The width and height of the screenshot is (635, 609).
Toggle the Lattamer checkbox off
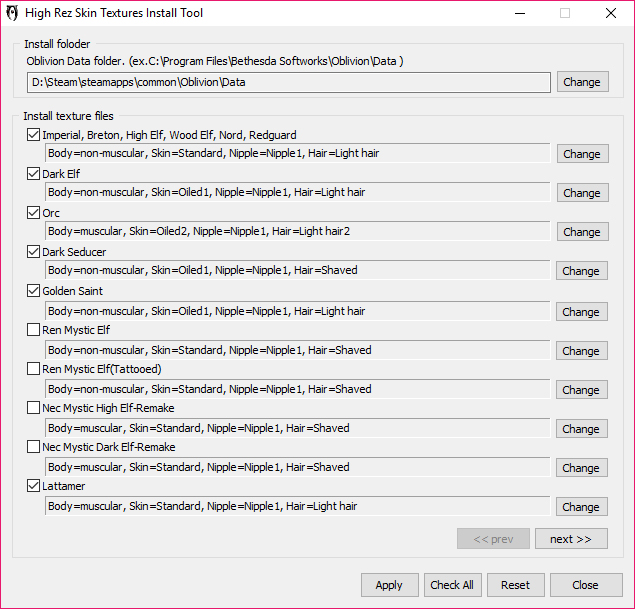pyautogui.click(x=34, y=486)
